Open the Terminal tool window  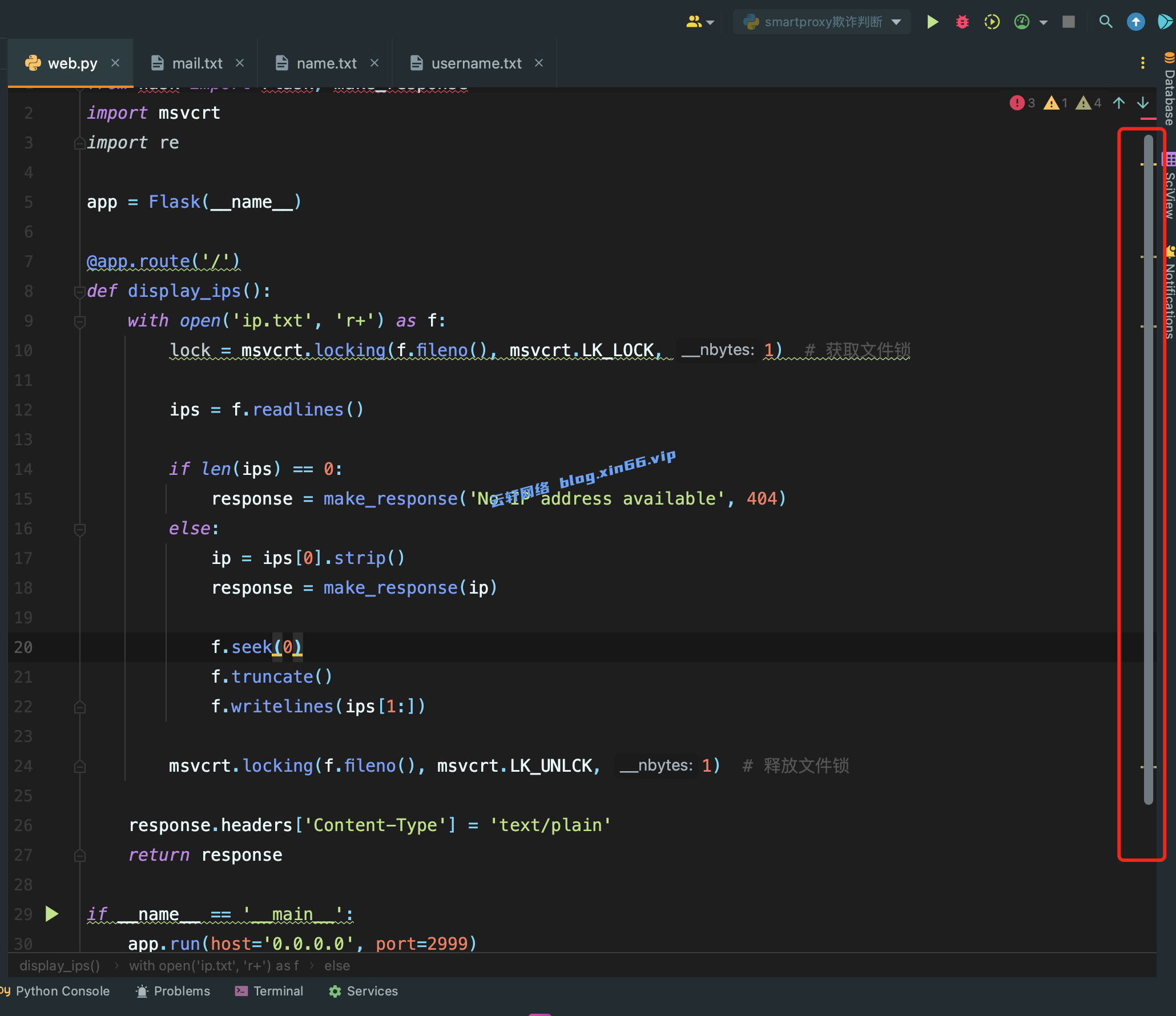tap(269, 991)
